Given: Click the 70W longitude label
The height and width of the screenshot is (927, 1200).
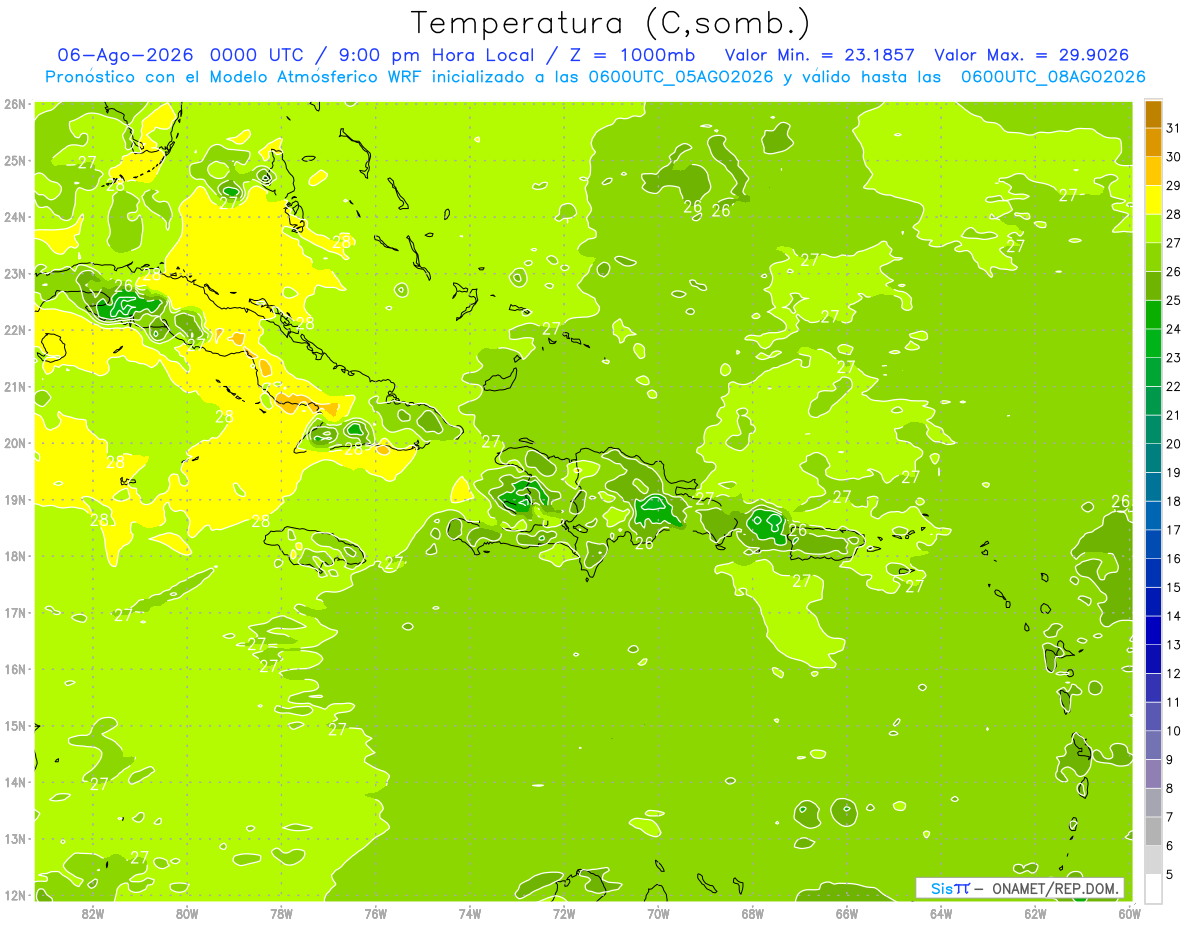Looking at the screenshot, I should click(658, 913).
